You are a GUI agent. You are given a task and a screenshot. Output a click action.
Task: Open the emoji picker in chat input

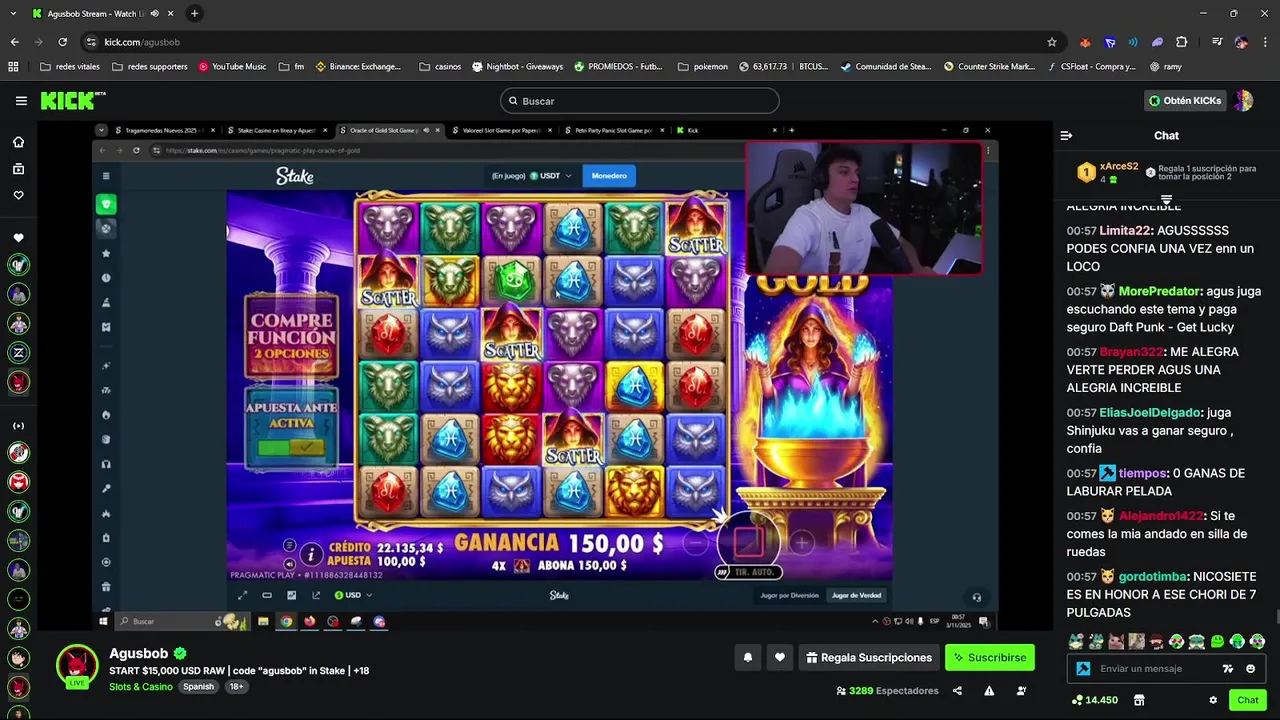1251,669
